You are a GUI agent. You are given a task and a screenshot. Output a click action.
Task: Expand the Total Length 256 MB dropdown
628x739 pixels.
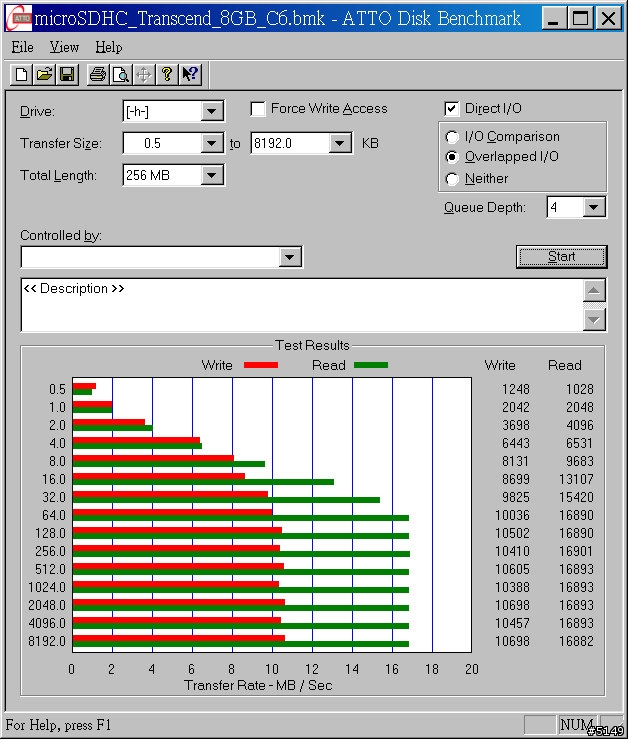(211, 175)
